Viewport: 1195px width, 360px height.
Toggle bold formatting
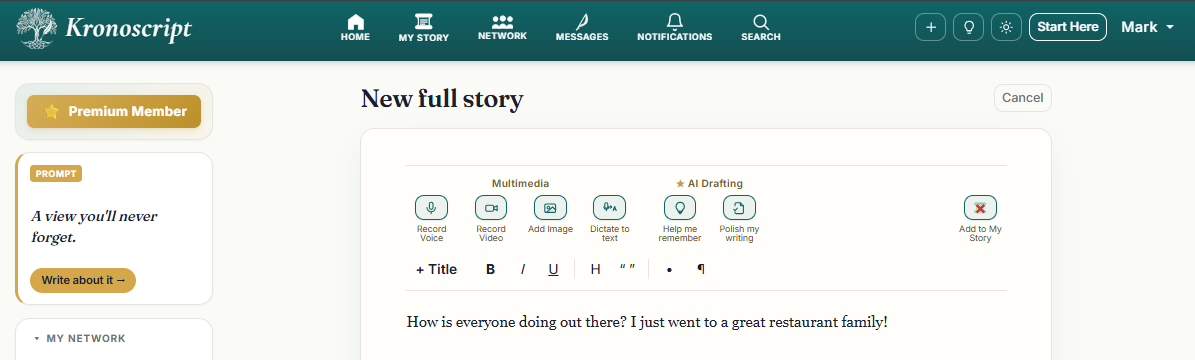tap(491, 269)
